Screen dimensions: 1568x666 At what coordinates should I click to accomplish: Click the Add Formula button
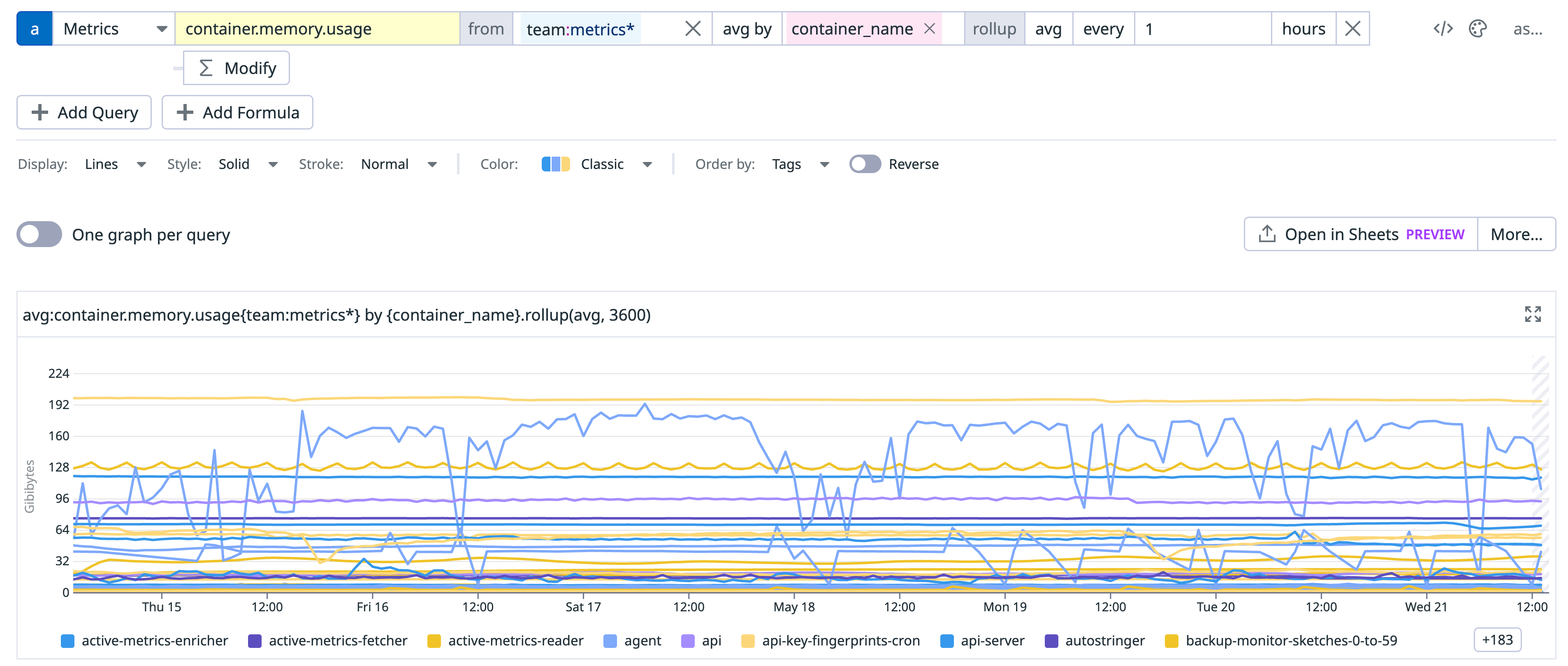[x=237, y=112]
